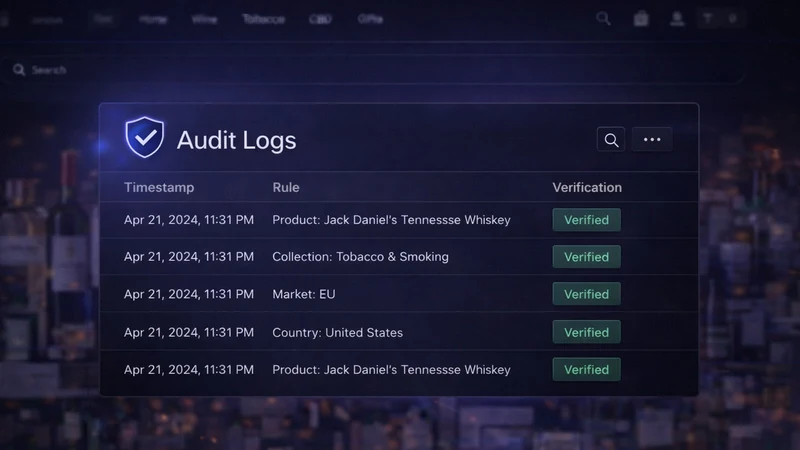Open the shopping bag icon in top navigation
The width and height of the screenshot is (800, 450).
(641, 19)
